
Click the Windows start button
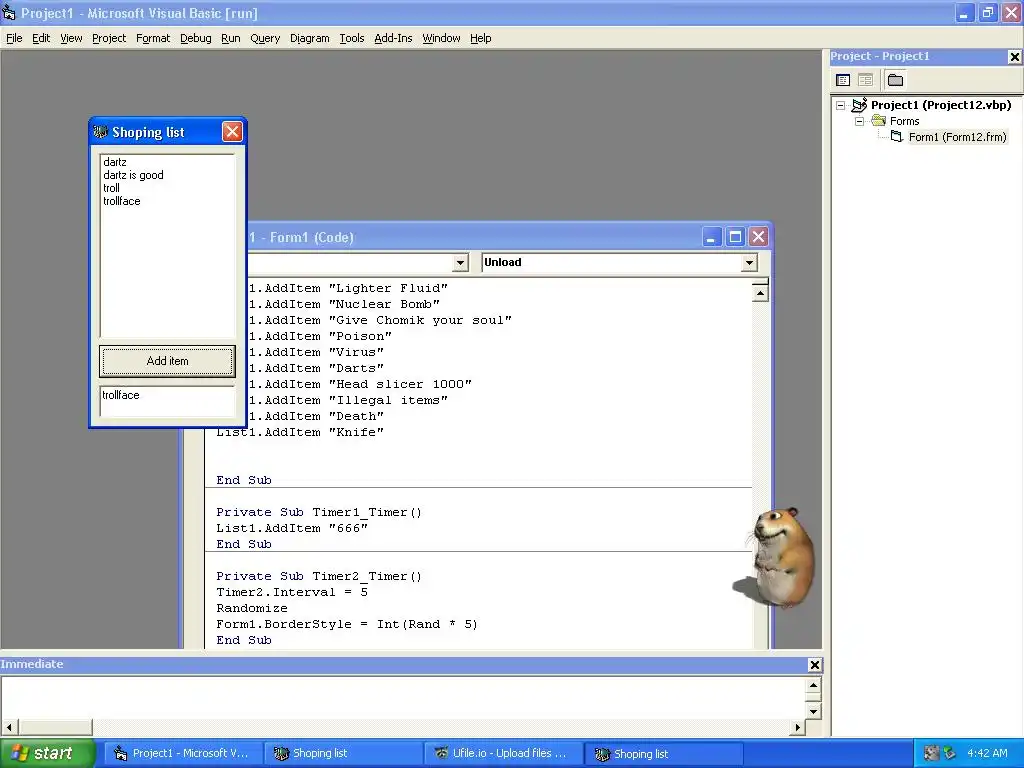coord(46,753)
